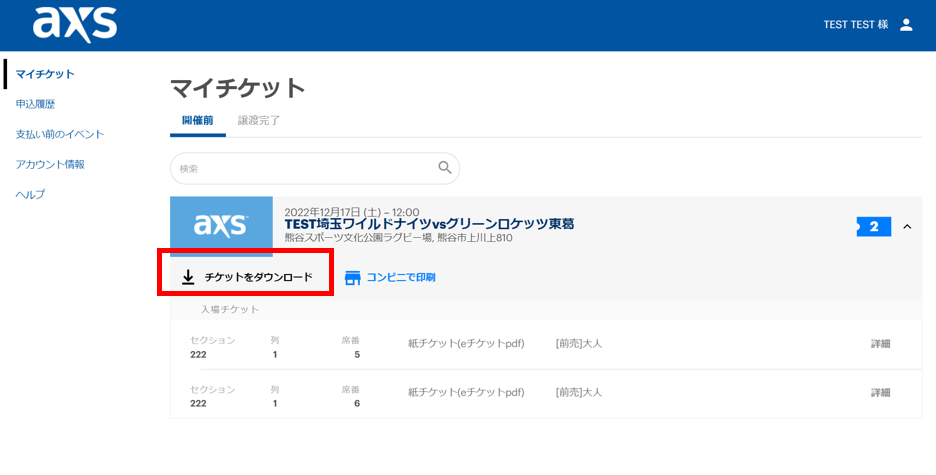Open アカウント情報 in the sidebar

(x=50, y=164)
